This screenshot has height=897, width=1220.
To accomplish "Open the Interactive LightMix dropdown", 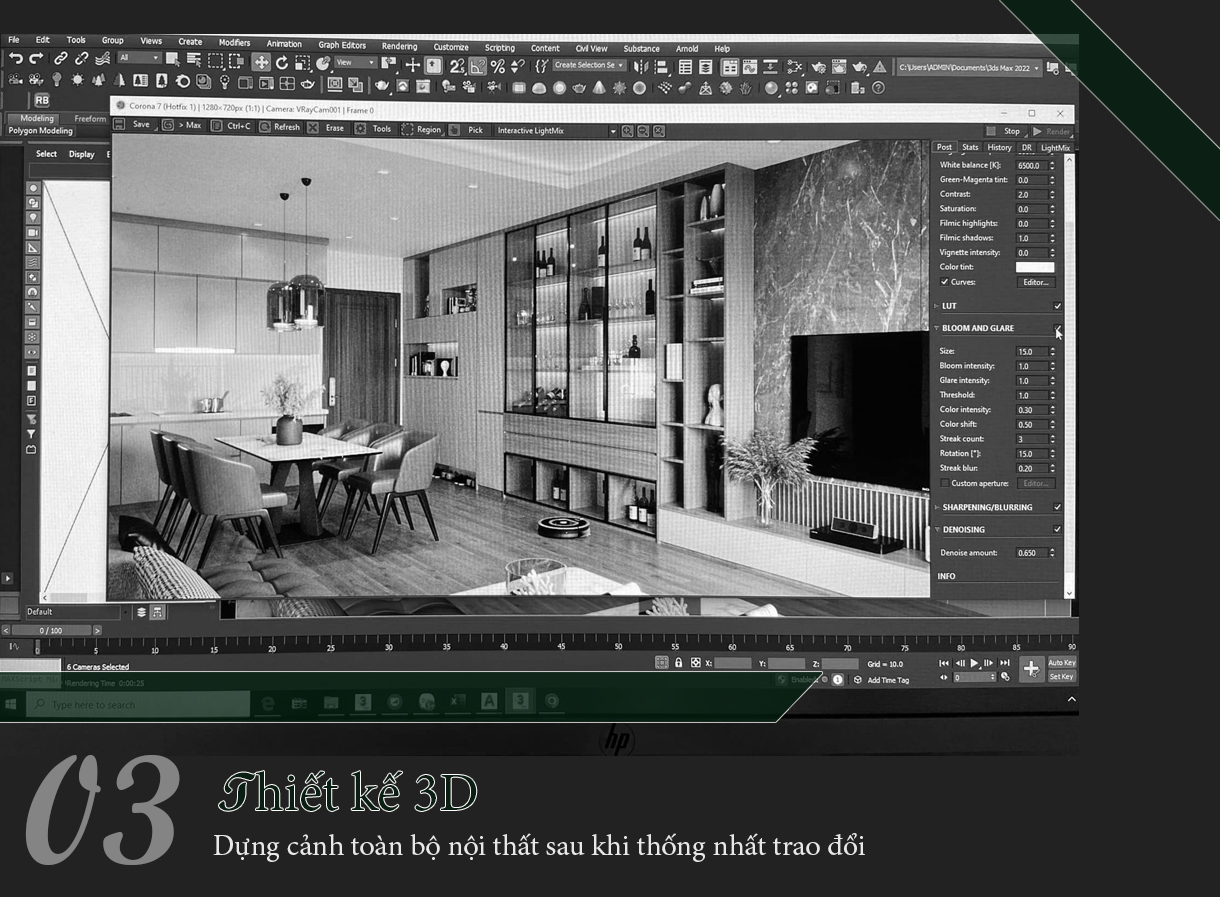I will (x=556, y=131).
